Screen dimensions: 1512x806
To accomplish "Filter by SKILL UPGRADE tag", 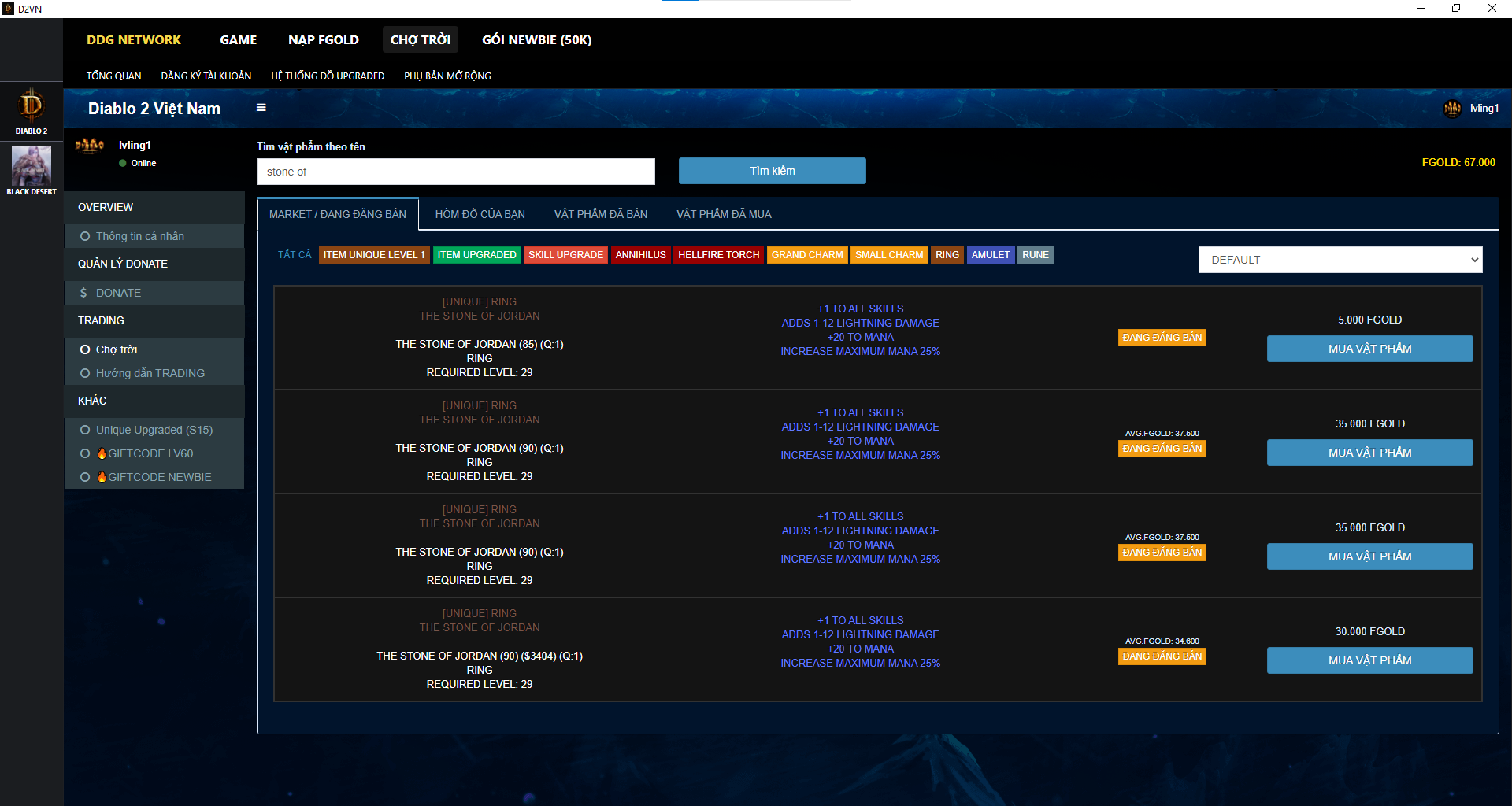I will (x=565, y=255).
